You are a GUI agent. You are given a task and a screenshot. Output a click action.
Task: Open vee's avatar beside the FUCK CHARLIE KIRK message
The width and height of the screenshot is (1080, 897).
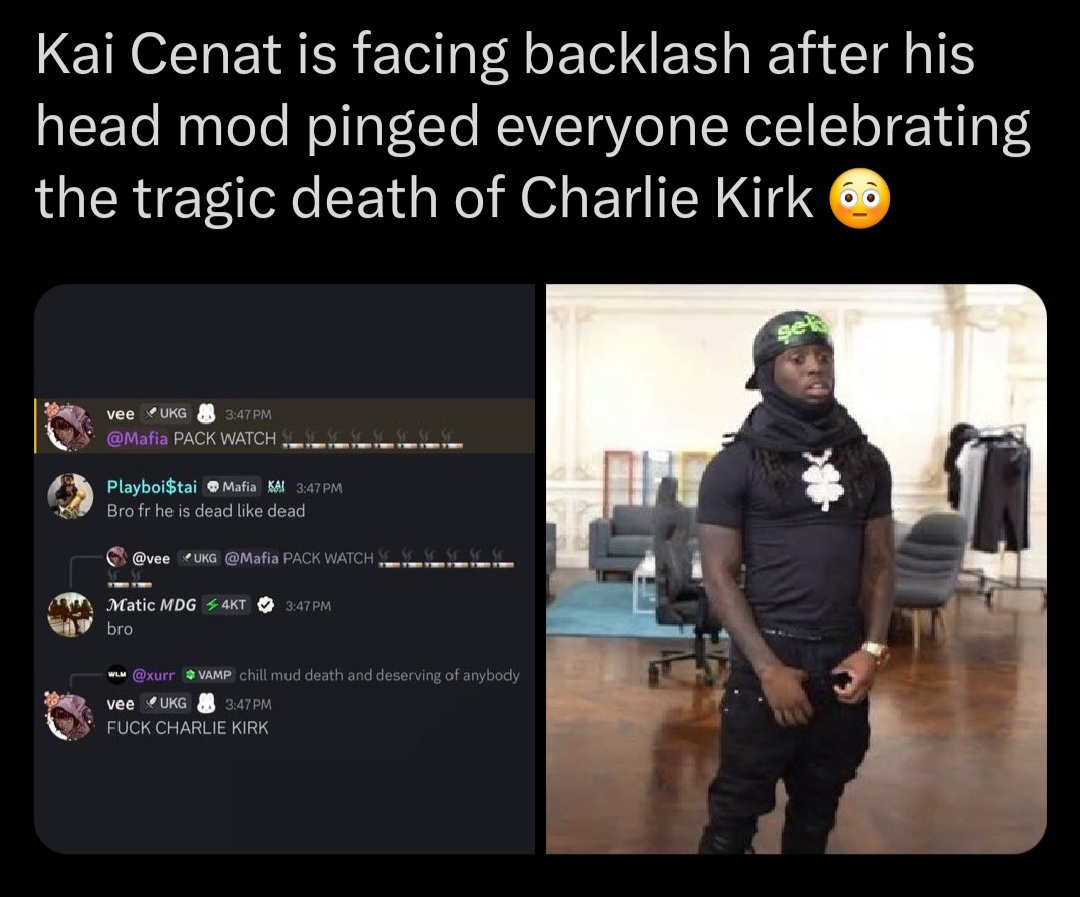69,715
